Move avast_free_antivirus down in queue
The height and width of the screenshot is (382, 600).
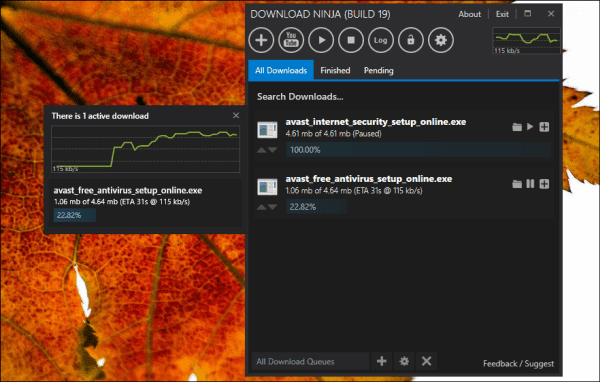coord(272,207)
